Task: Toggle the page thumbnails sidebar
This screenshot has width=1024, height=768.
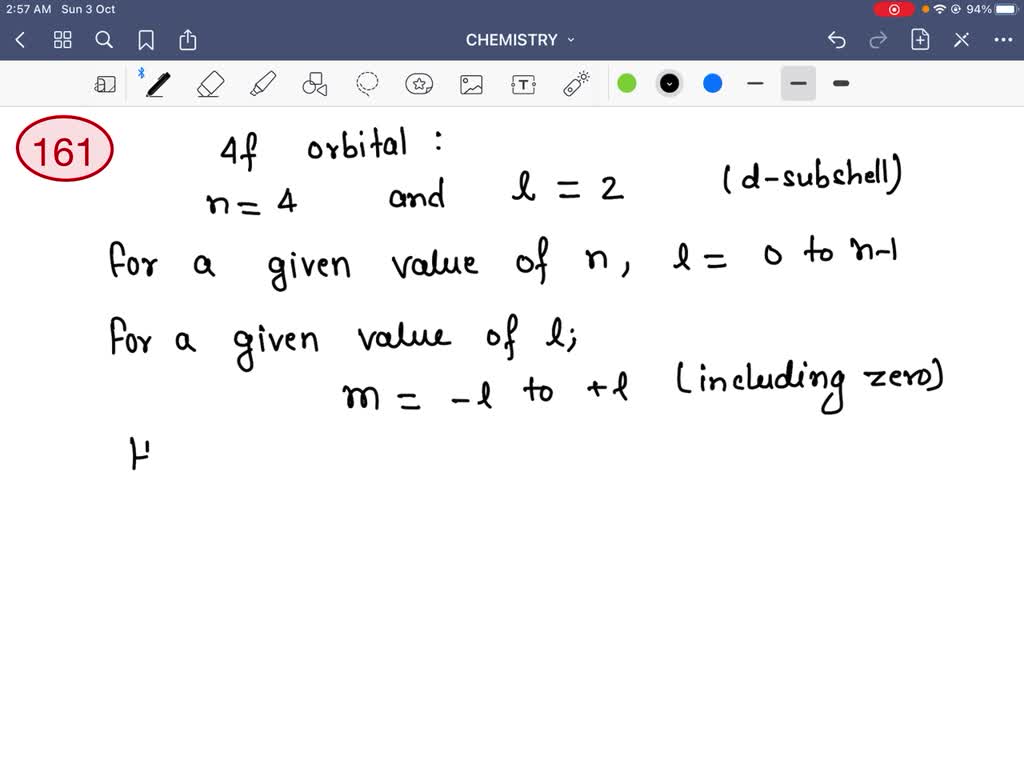Action: (x=106, y=84)
